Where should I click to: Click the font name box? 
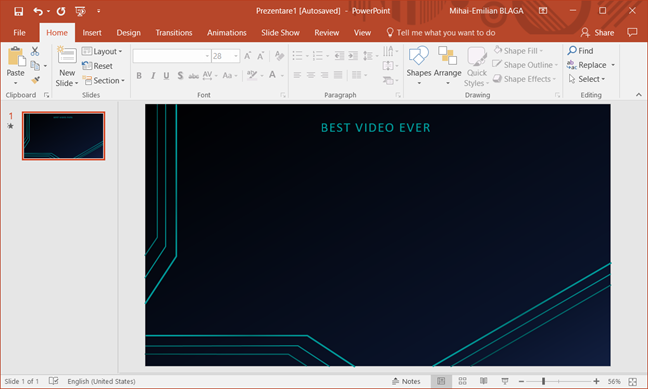[172, 56]
